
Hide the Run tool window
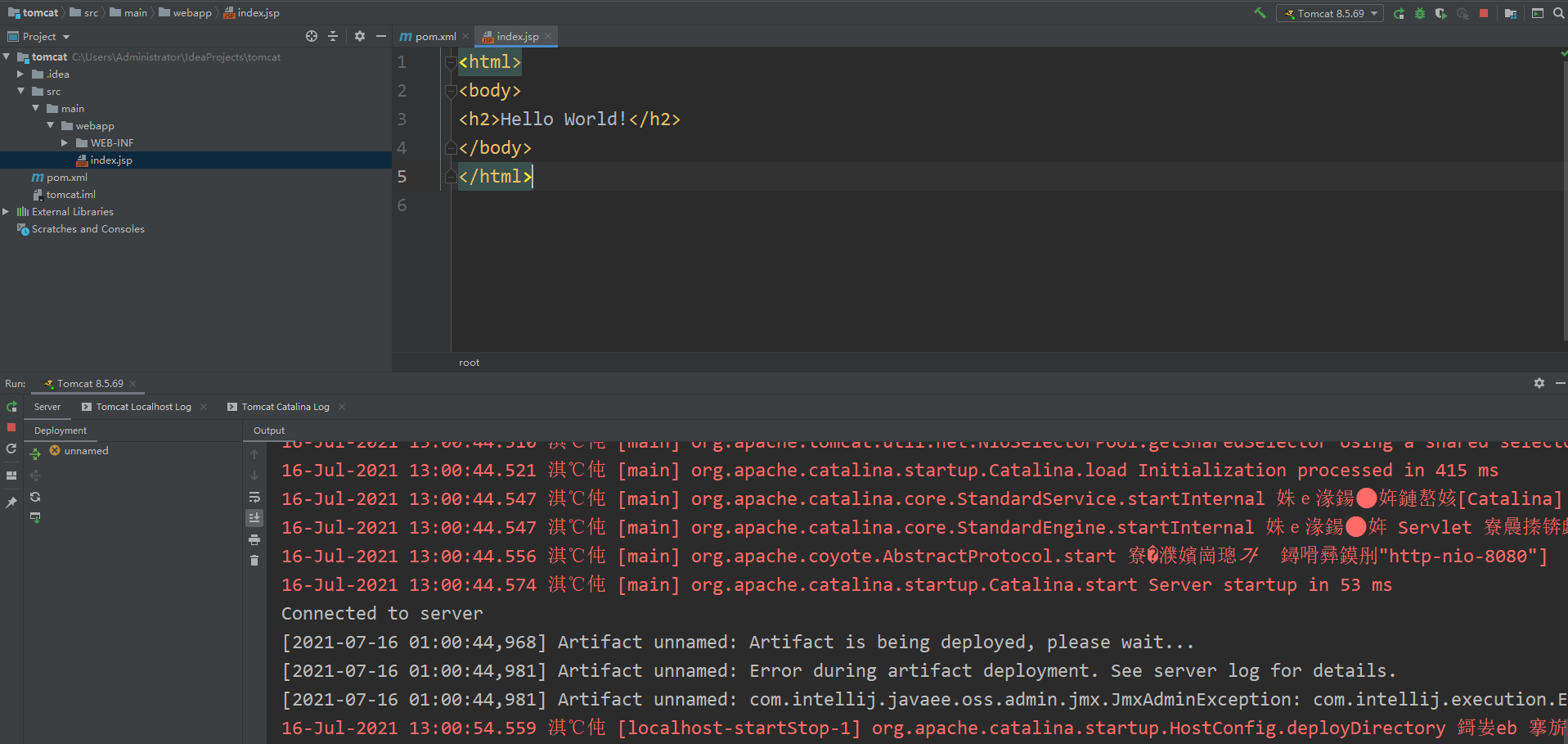(x=1560, y=383)
